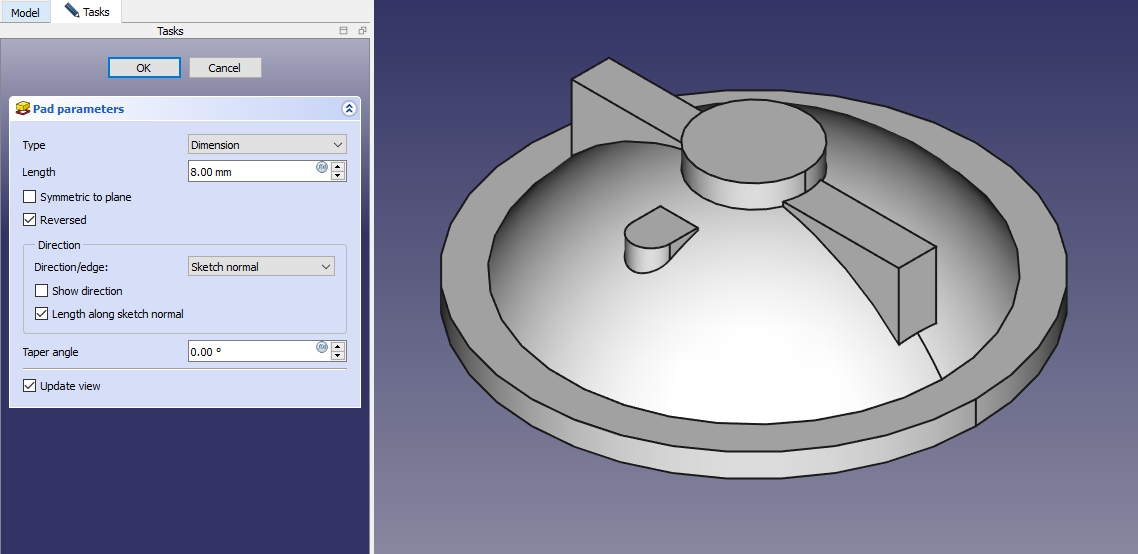The image size is (1138, 554).
Task: Open formula editor for Length field
Action: (322, 167)
